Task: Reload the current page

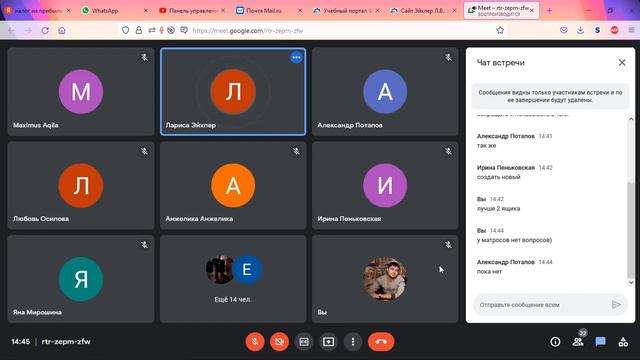Action: tap(45, 30)
